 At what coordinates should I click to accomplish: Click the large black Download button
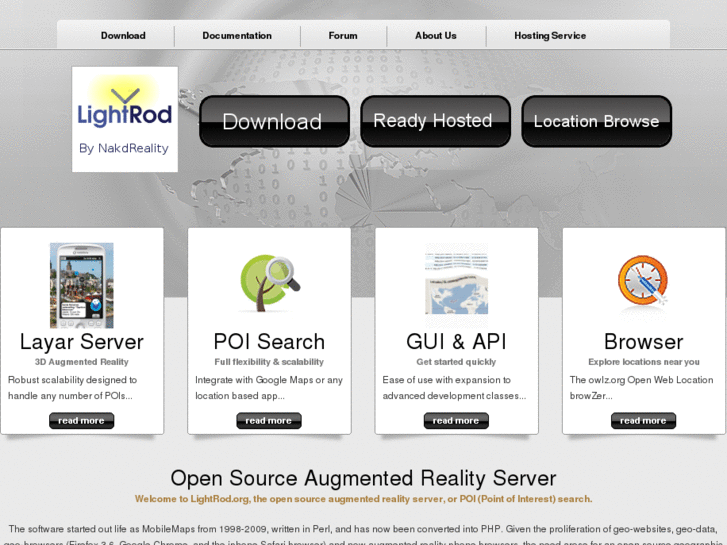274,121
